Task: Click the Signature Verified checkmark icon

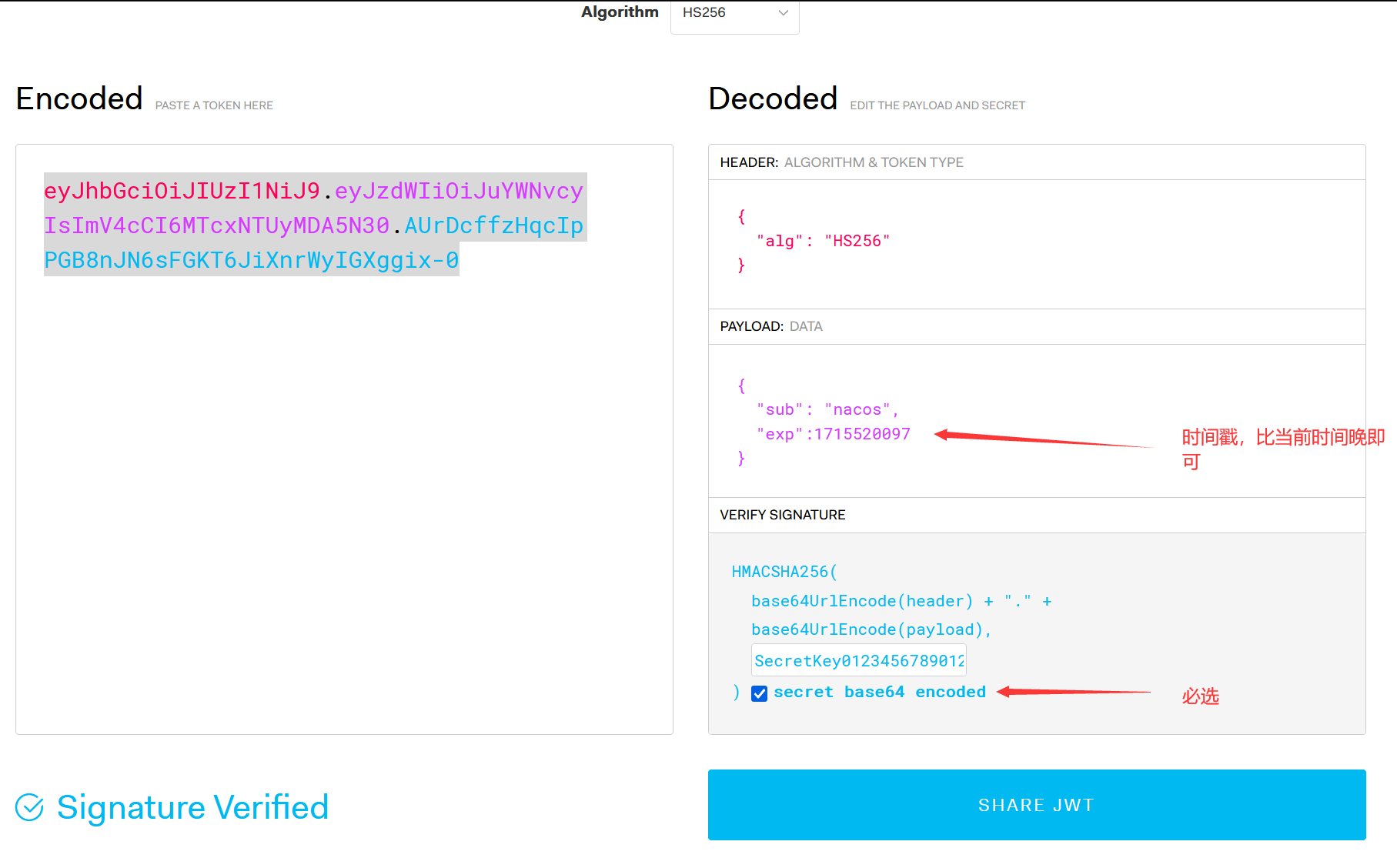Action: click(x=30, y=807)
